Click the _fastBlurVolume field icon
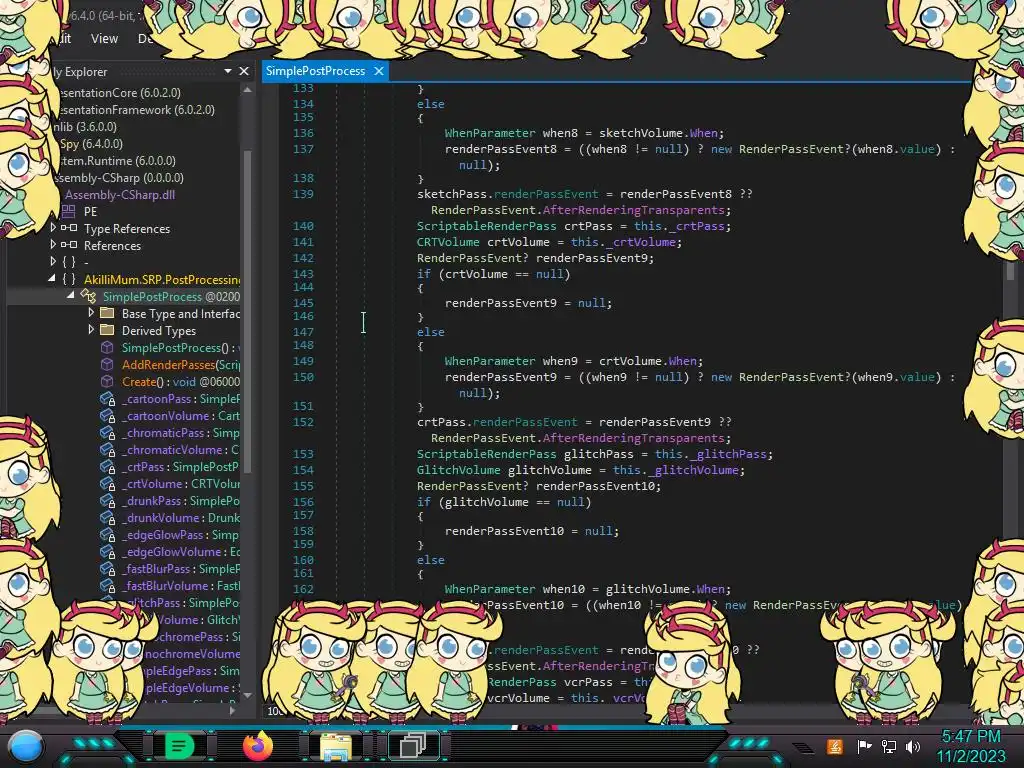 tap(108, 585)
